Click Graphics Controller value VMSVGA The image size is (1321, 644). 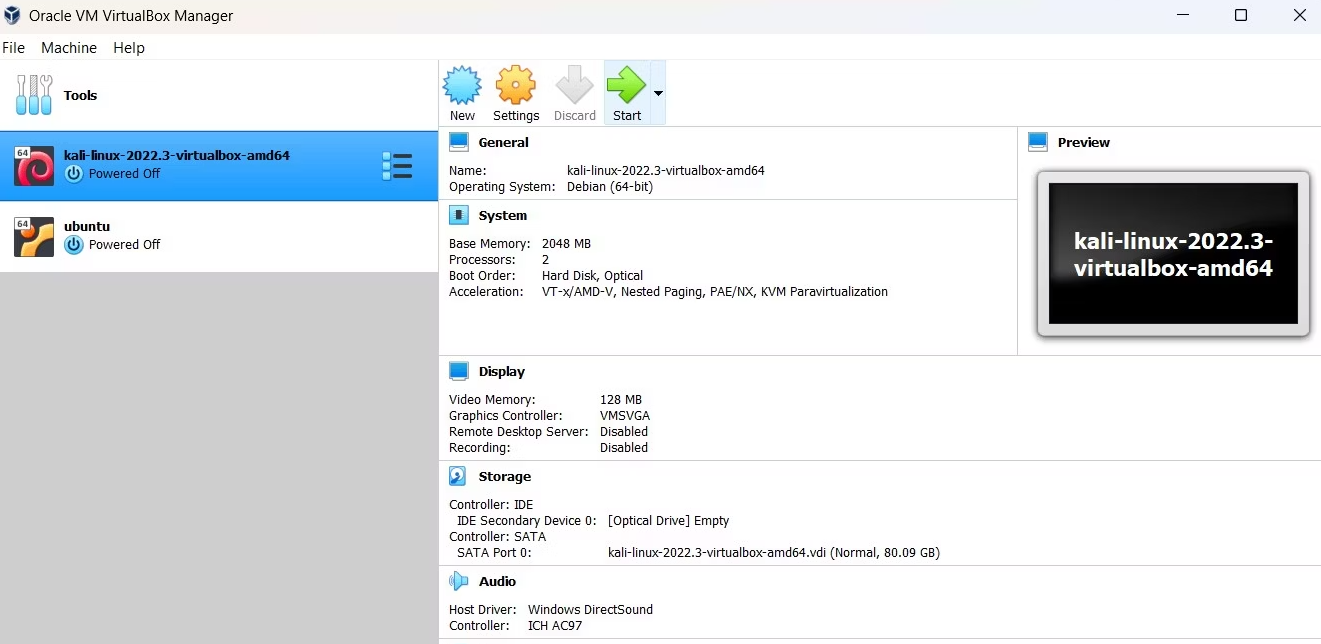pyautogui.click(x=625, y=415)
